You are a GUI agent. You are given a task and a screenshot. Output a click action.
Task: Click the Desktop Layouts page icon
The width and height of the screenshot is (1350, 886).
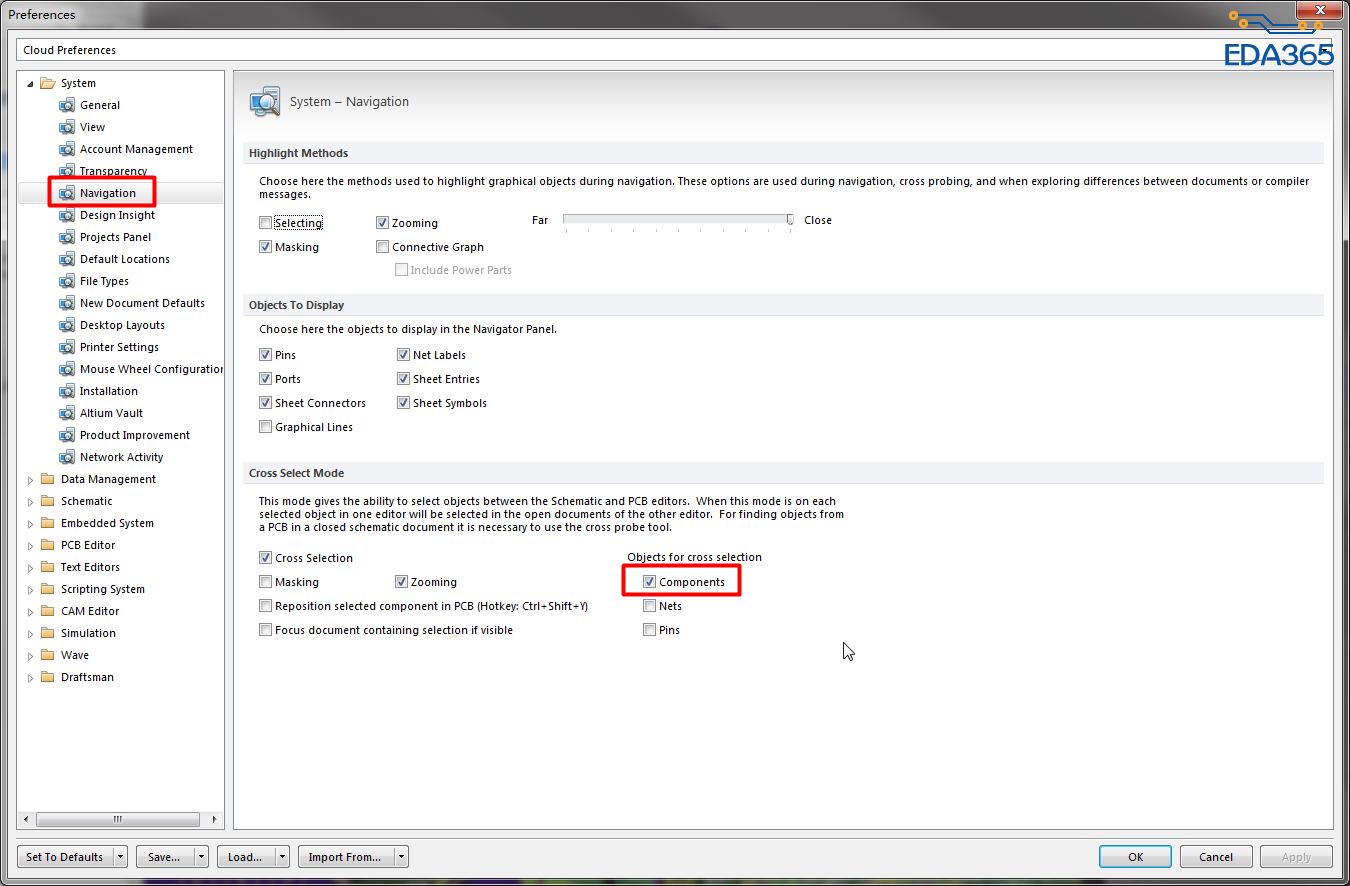(x=67, y=325)
